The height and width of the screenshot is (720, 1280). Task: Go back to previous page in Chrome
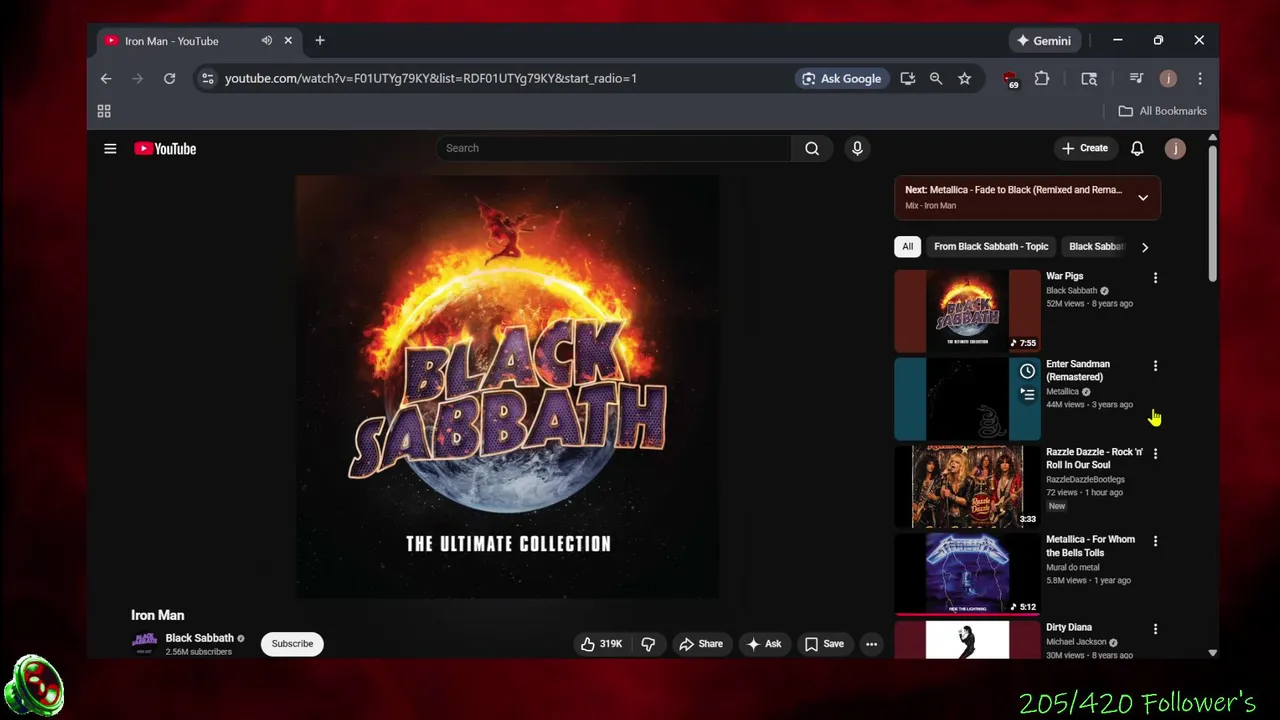pos(106,78)
